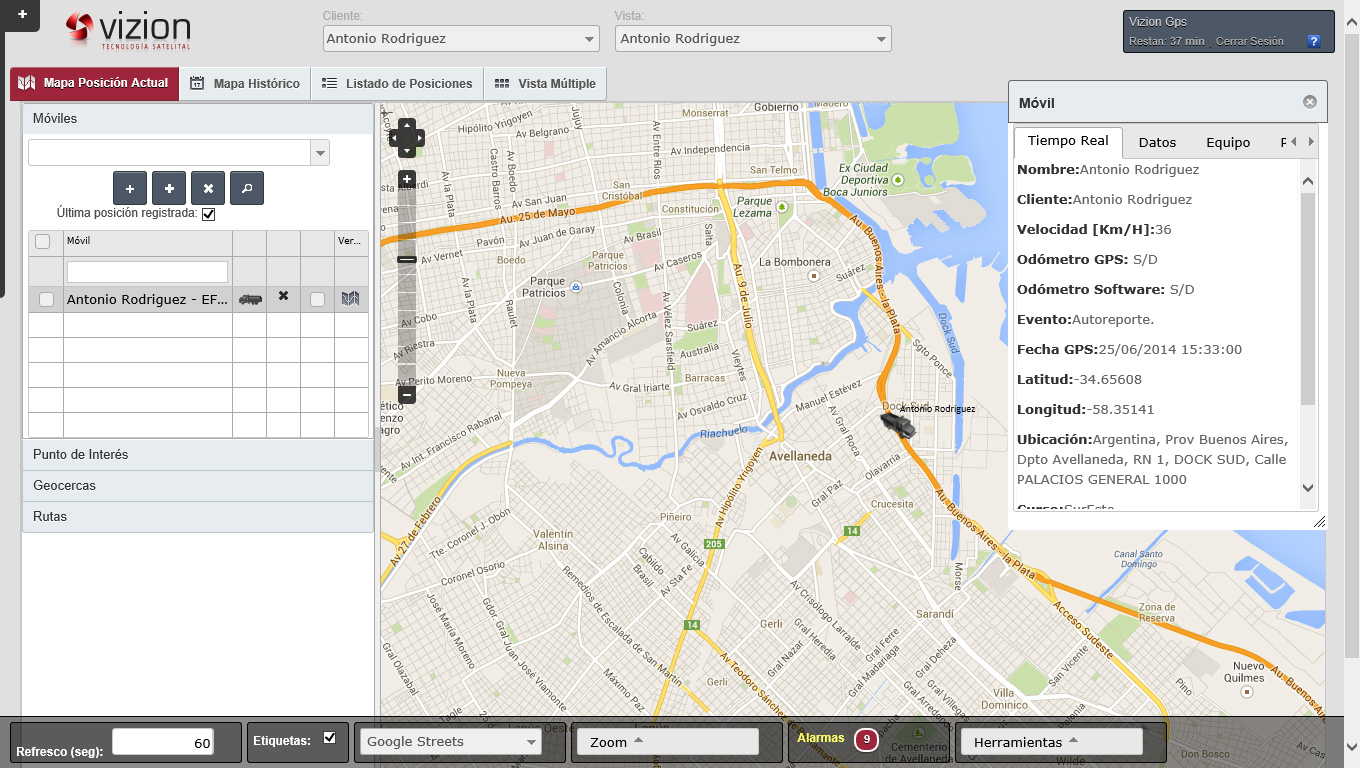Select the Datos tab

click(1157, 143)
